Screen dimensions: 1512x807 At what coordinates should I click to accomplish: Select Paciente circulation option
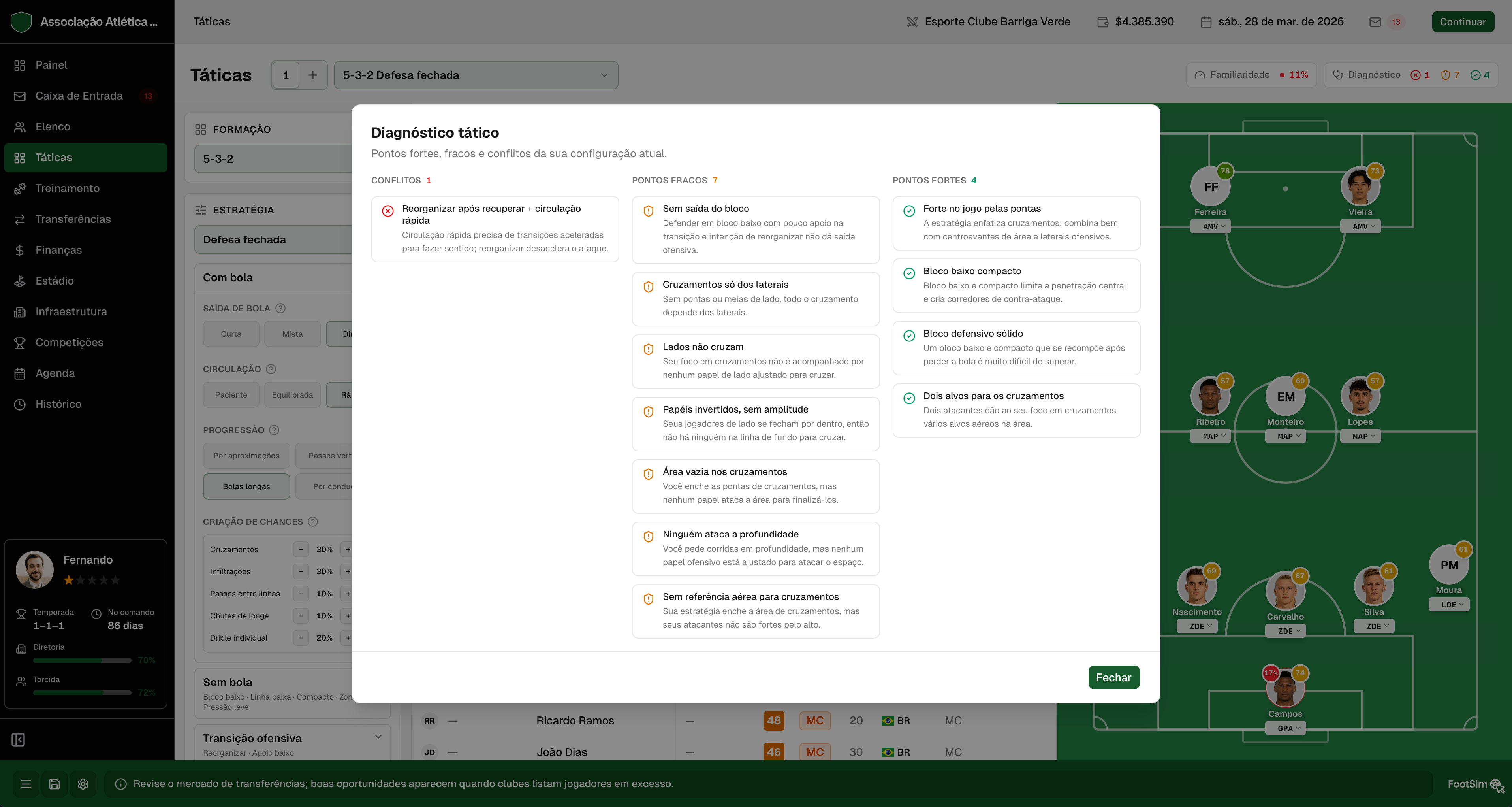pos(231,395)
